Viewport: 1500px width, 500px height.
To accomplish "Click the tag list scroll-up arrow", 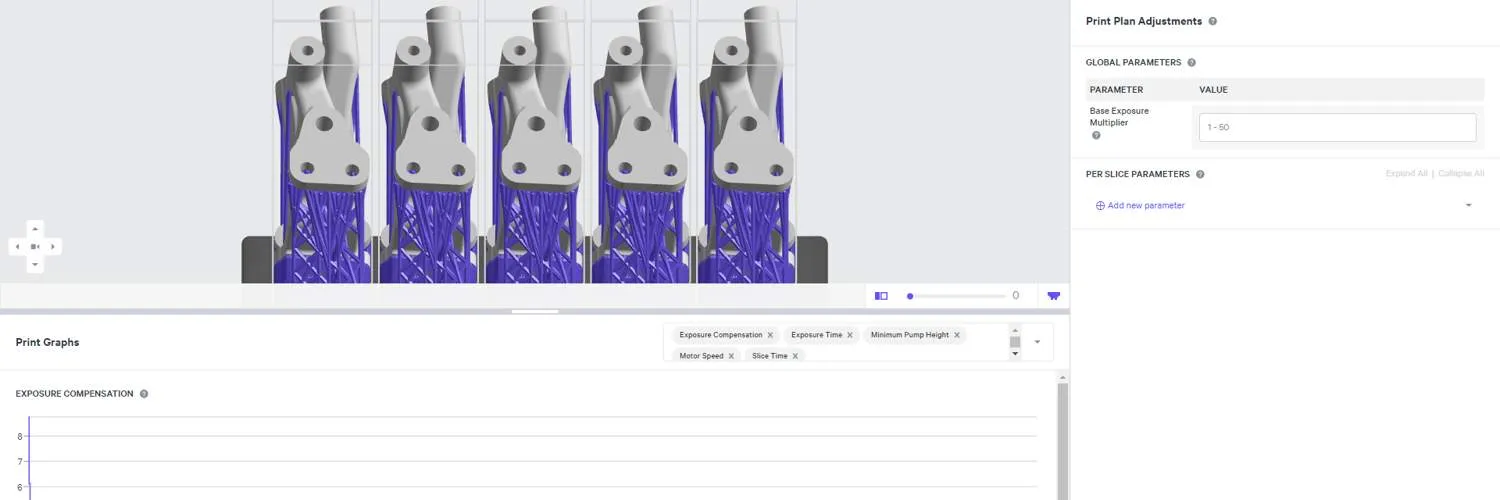I will tap(1015, 331).
